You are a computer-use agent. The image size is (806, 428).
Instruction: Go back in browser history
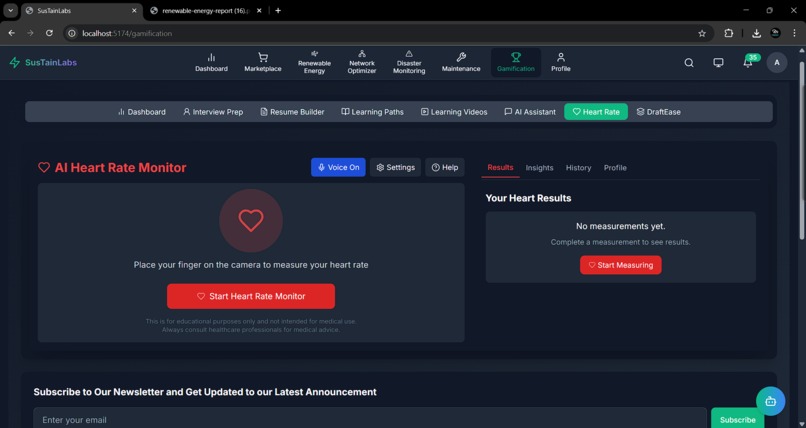(x=11, y=33)
